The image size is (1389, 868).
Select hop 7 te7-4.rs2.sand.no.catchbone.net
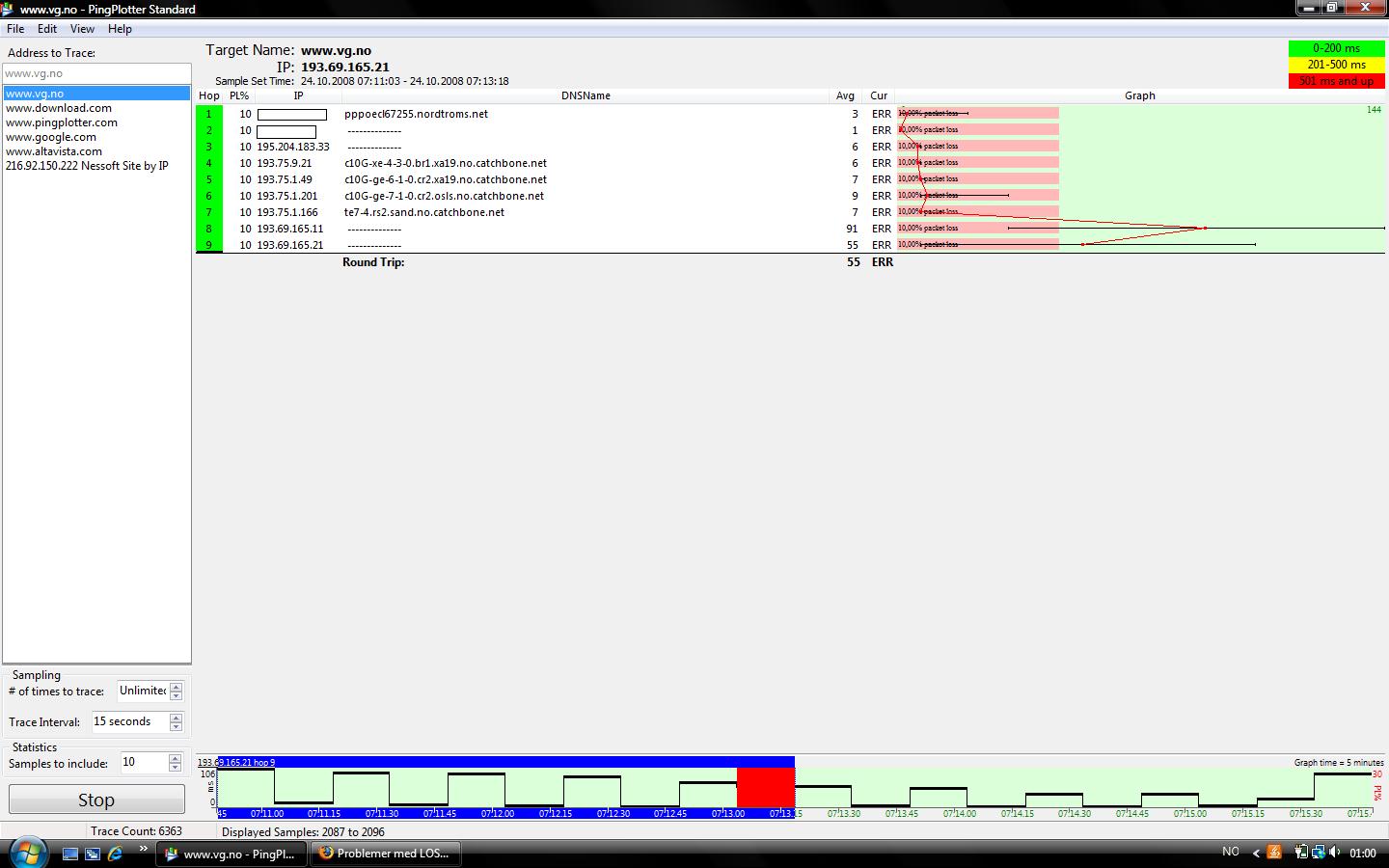tap(424, 212)
